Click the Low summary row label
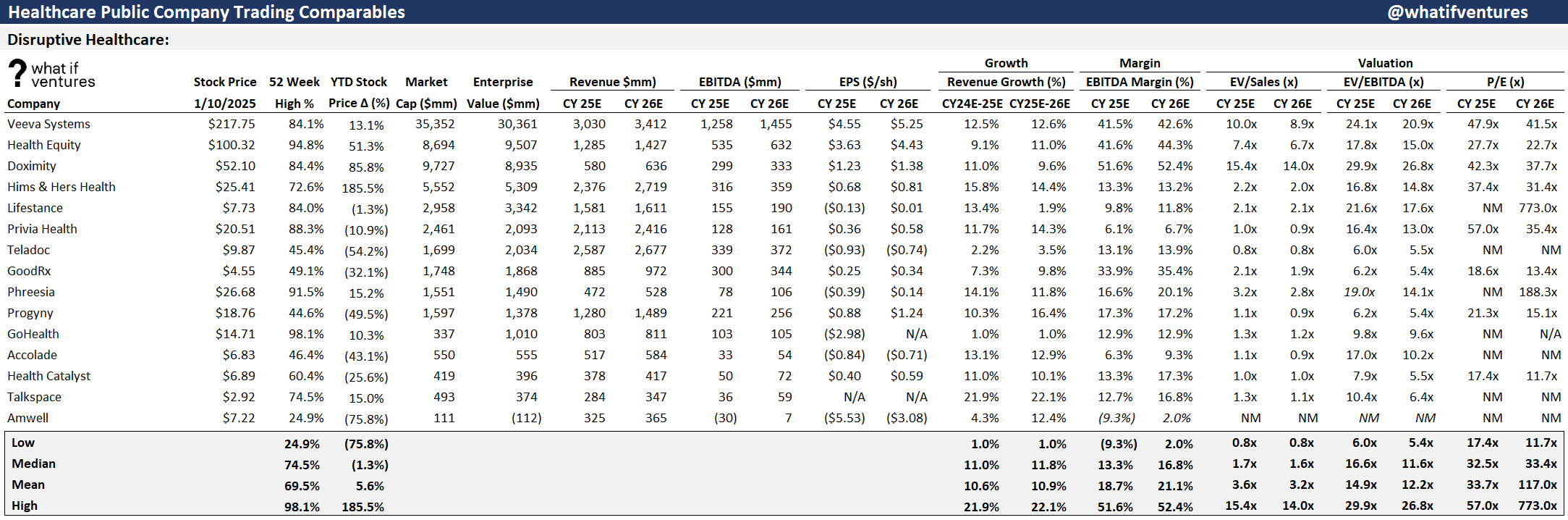1568x520 pixels. [23, 443]
